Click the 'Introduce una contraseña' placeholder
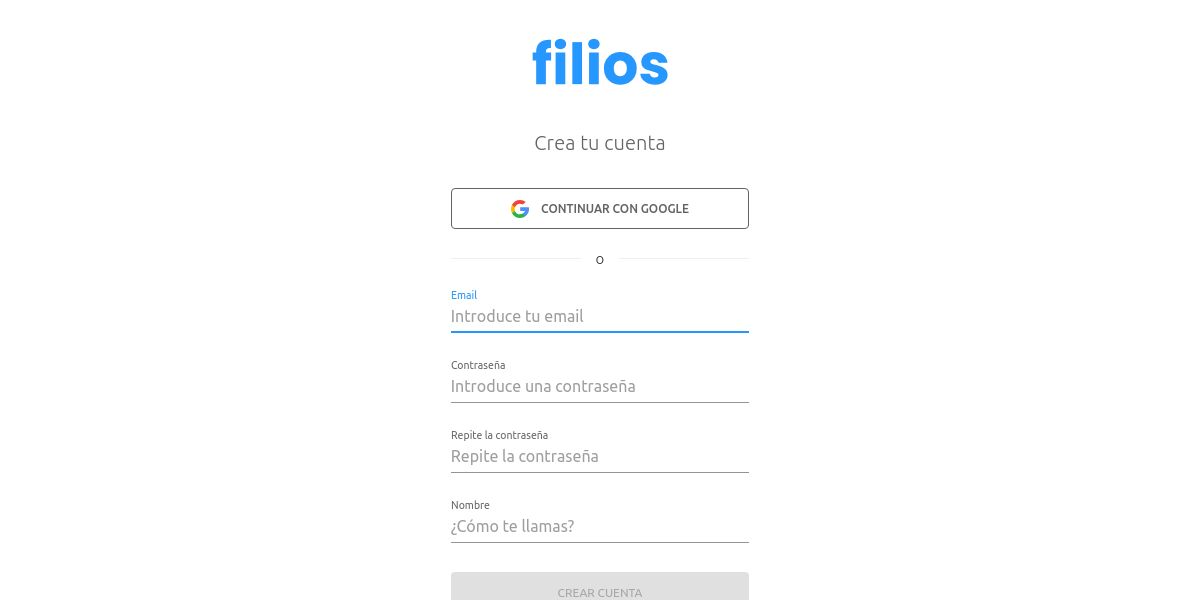This screenshot has height=600, width=1200. pos(543,386)
